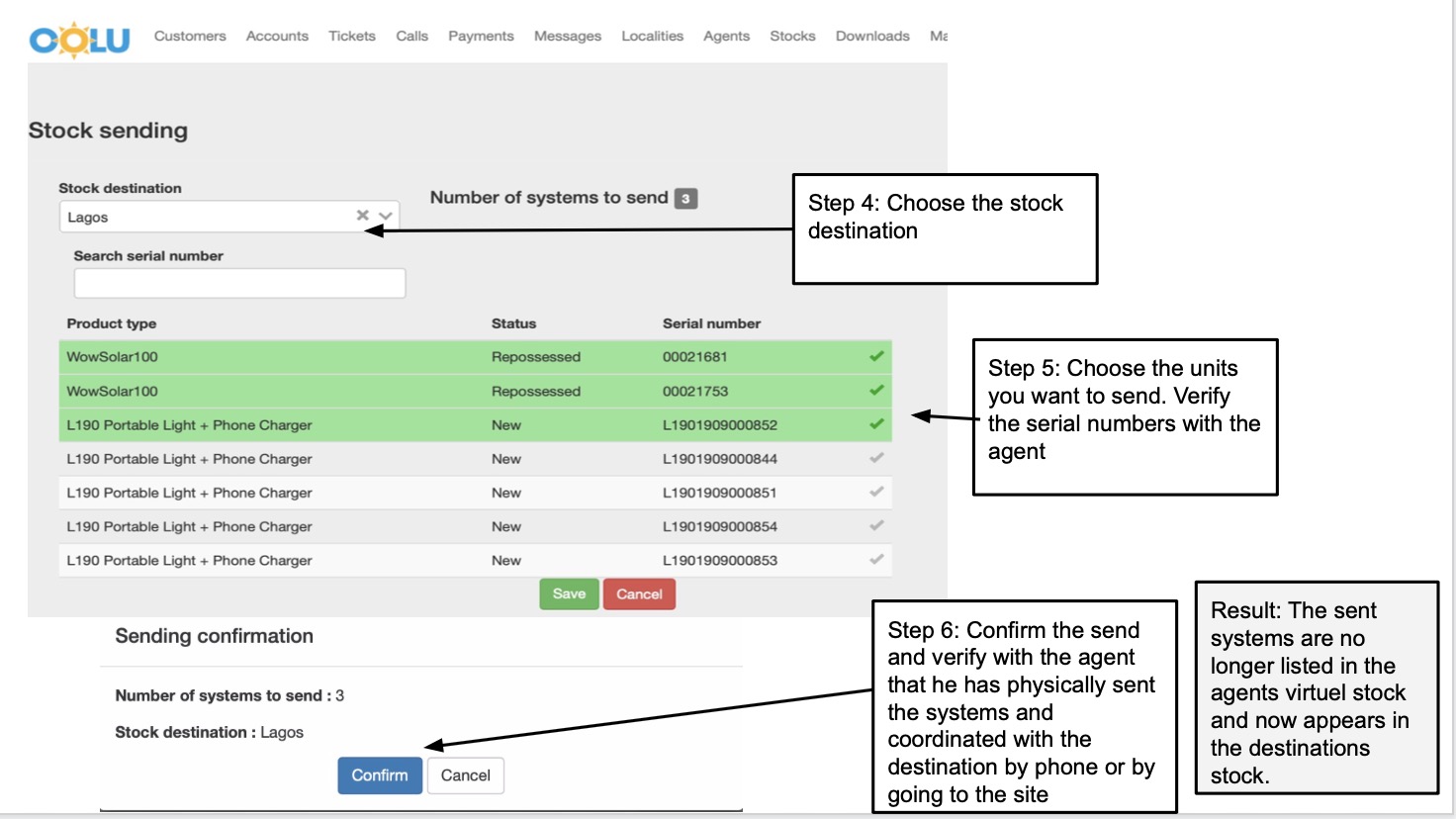Open the Stock destination combo box
This screenshot has height=819, width=1456.
[208, 217]
